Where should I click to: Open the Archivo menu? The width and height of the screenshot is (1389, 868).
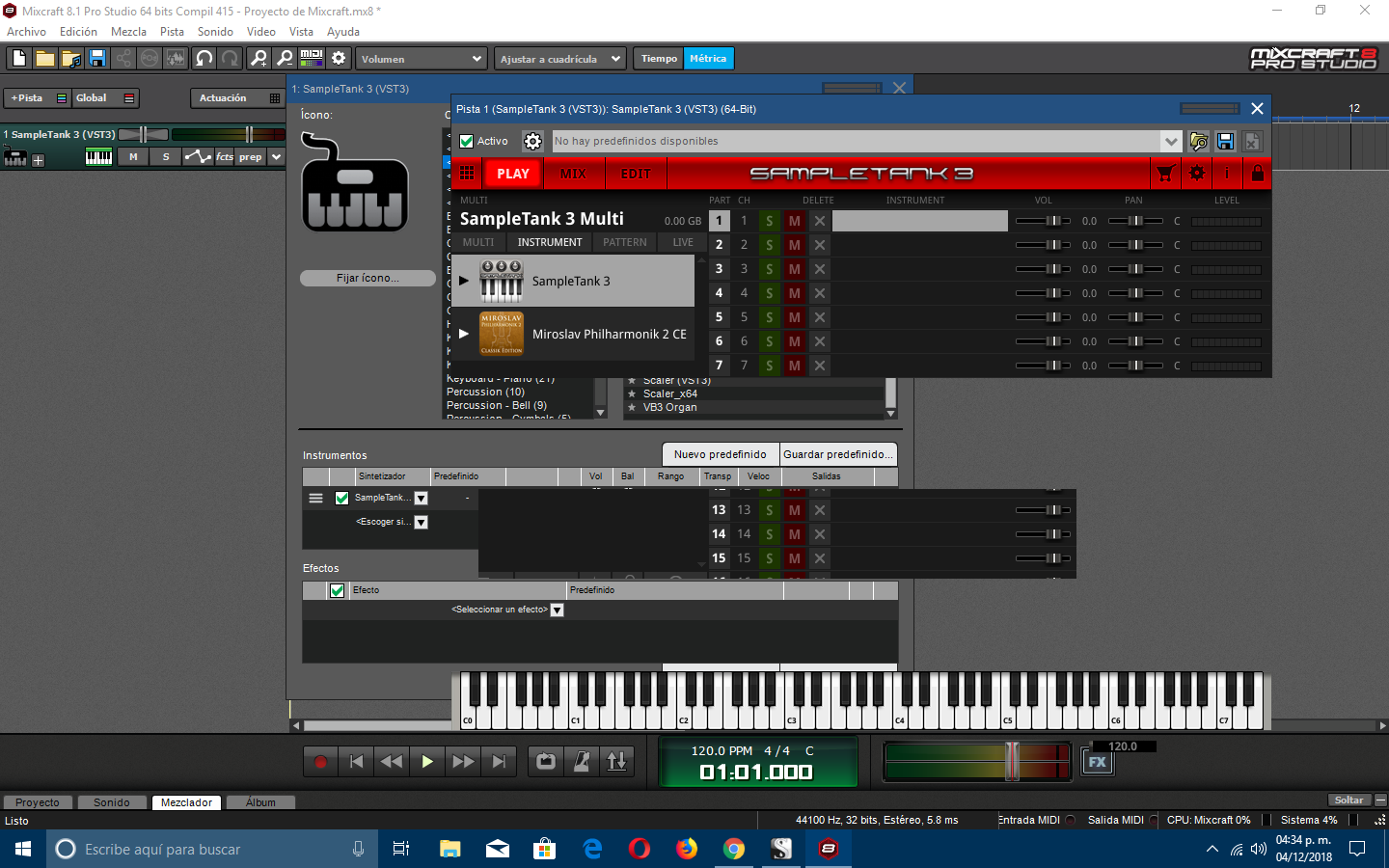coord(26,32)
